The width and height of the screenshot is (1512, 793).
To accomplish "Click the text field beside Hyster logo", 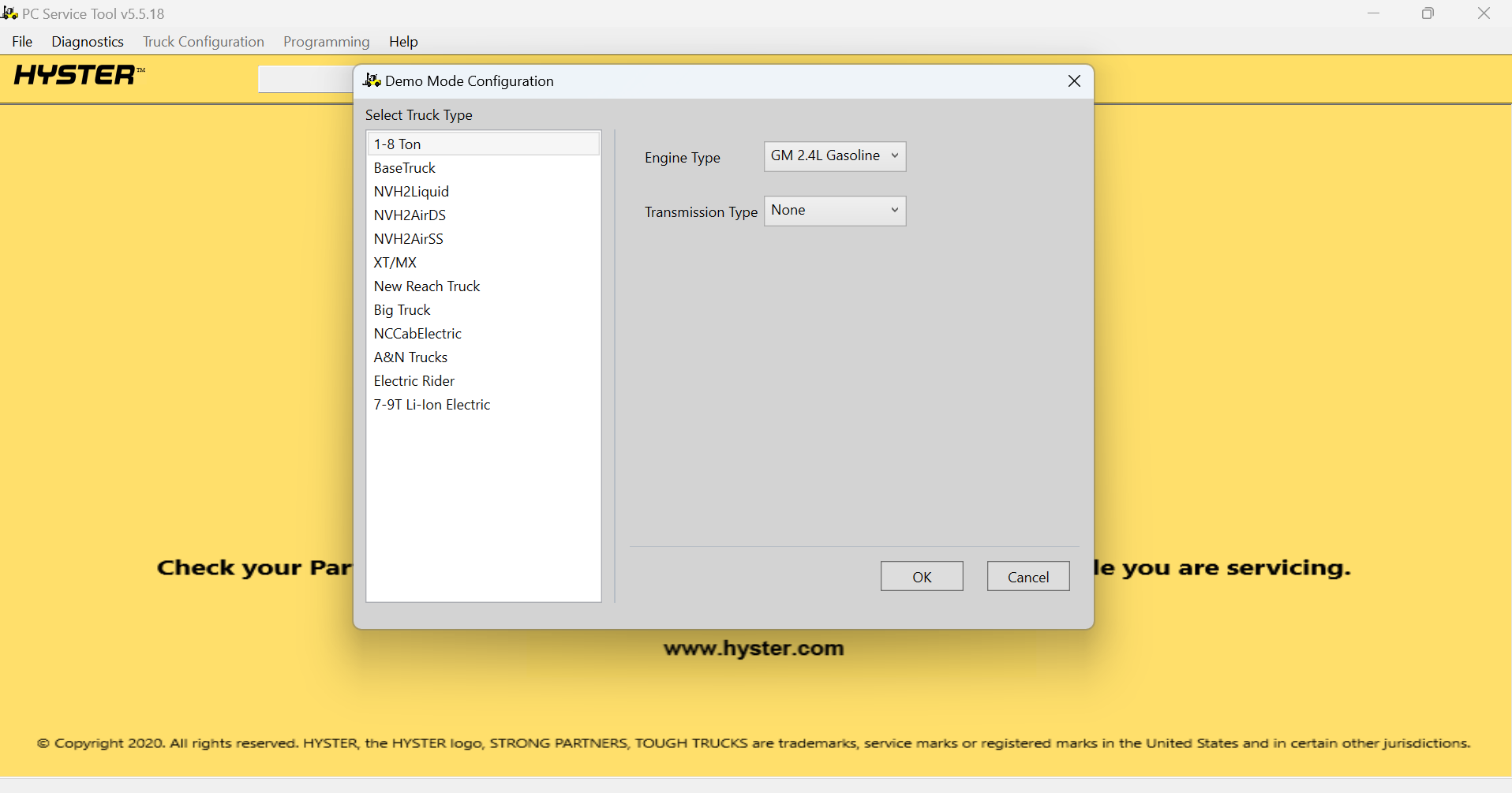I will click(x=305, y=79).
